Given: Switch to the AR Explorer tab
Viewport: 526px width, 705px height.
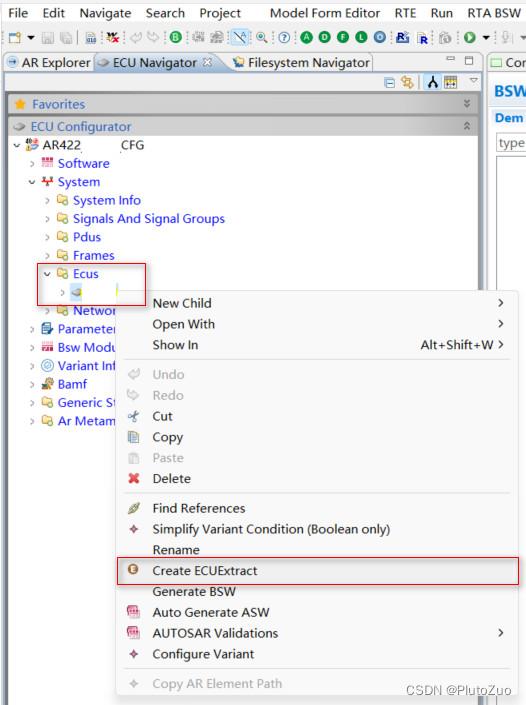Looking at the screenshot, I should pyautogui.click(x=49, y=62).
